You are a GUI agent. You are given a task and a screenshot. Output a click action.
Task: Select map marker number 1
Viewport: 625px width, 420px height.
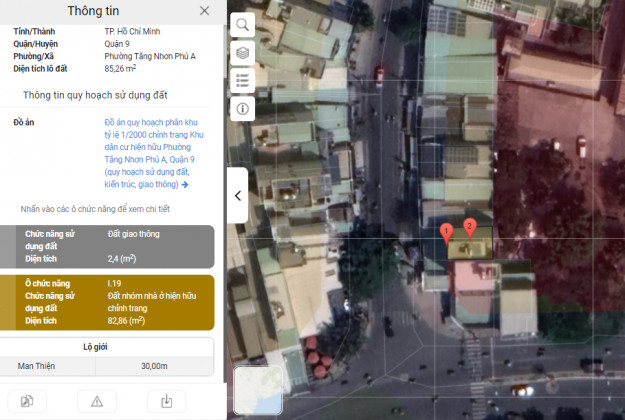click(446, 234)
